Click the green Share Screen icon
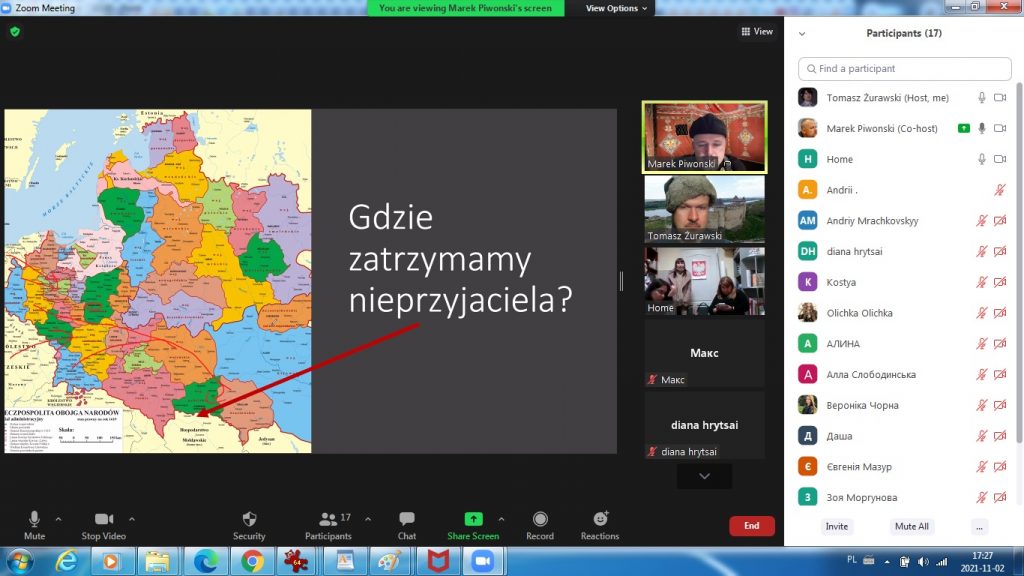Image resolution: width=1024 pixels, height=576 pixels. [x=473, y=519]
